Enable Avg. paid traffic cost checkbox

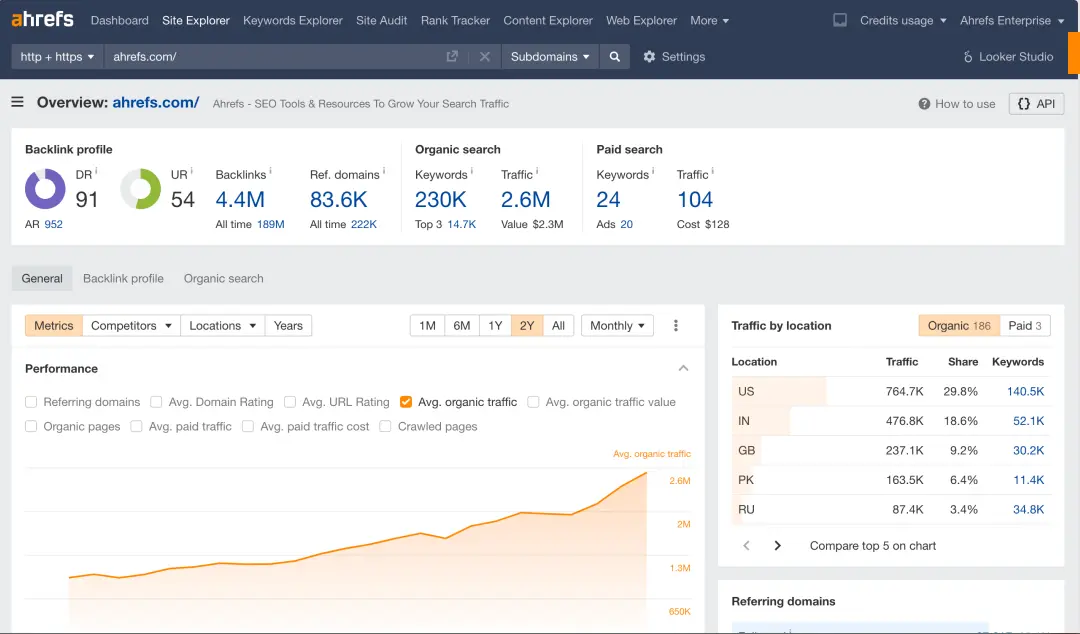click(x=248, y=427)
